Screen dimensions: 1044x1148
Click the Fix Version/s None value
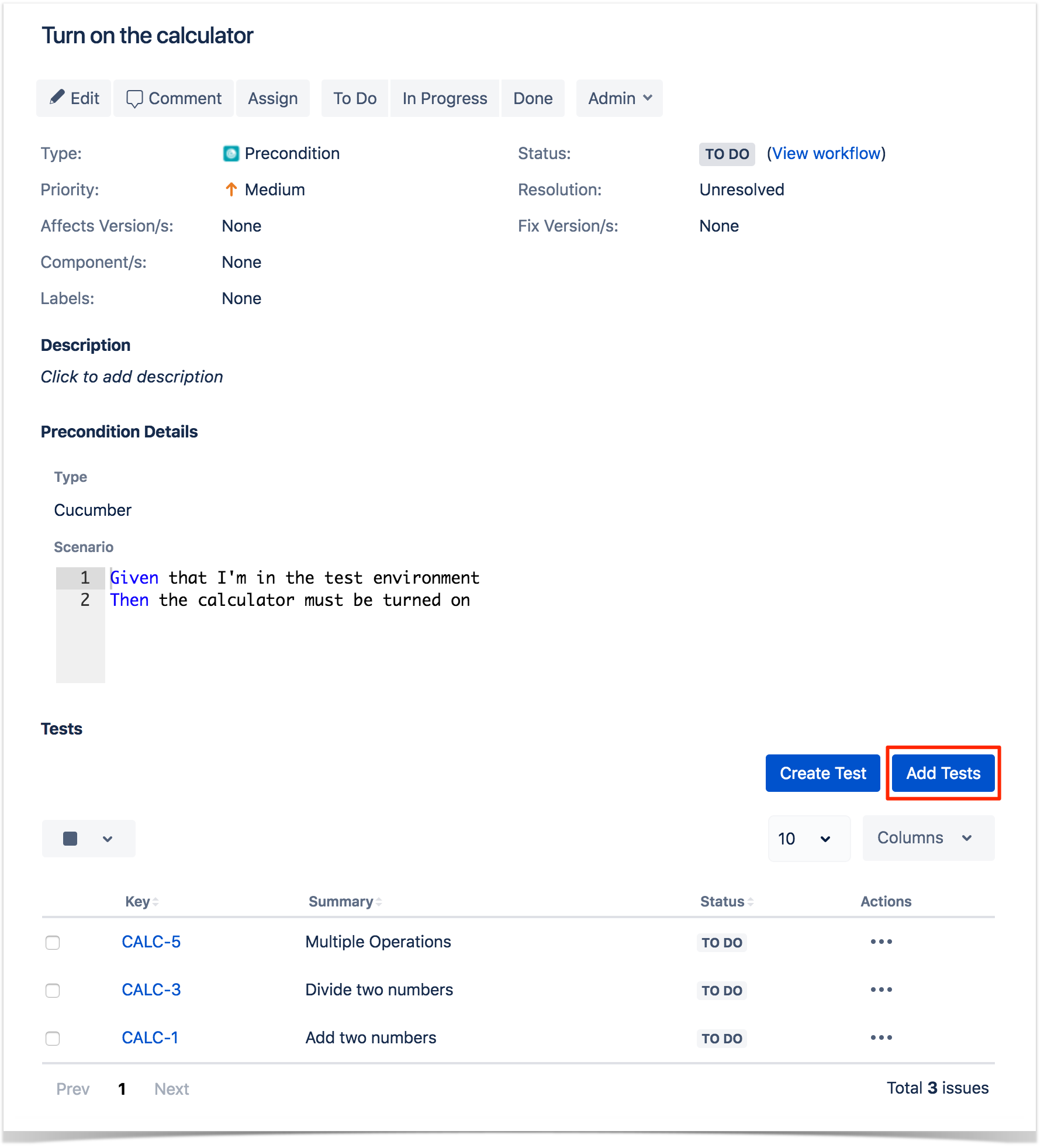719,226
